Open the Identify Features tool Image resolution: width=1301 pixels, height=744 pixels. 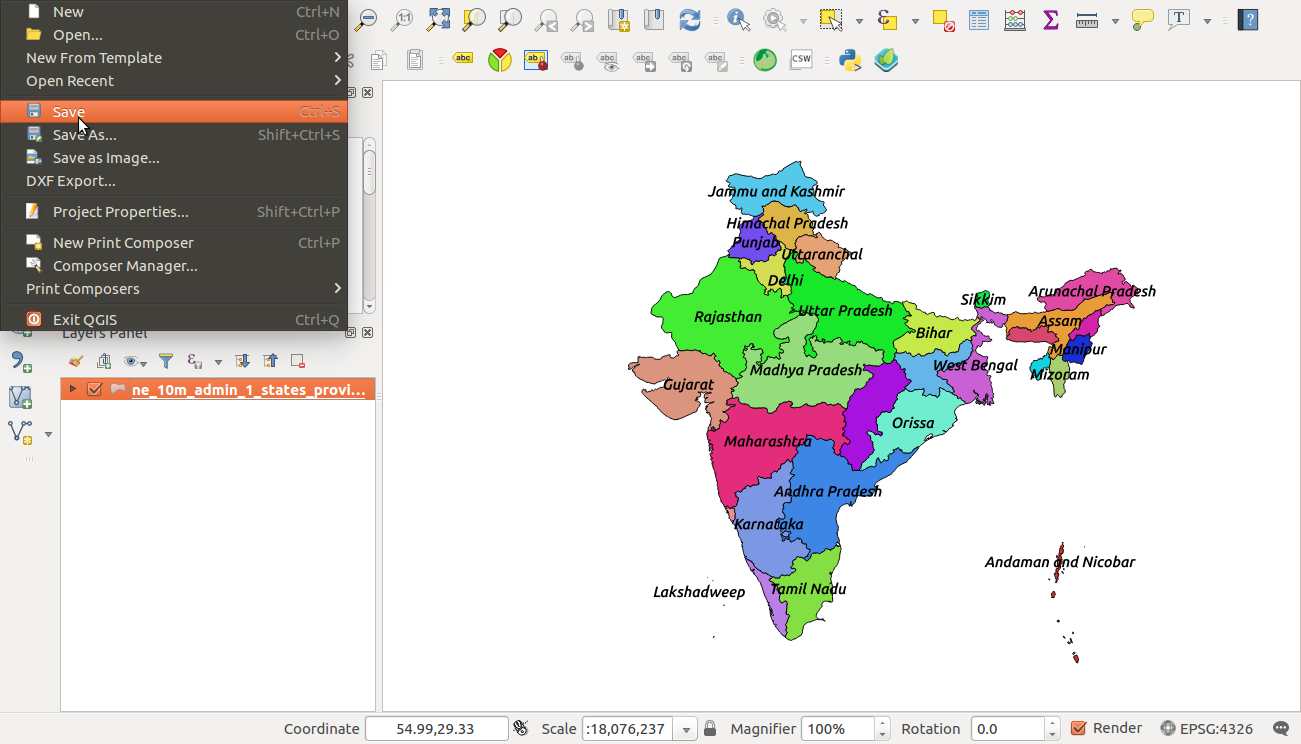[737, 18]
